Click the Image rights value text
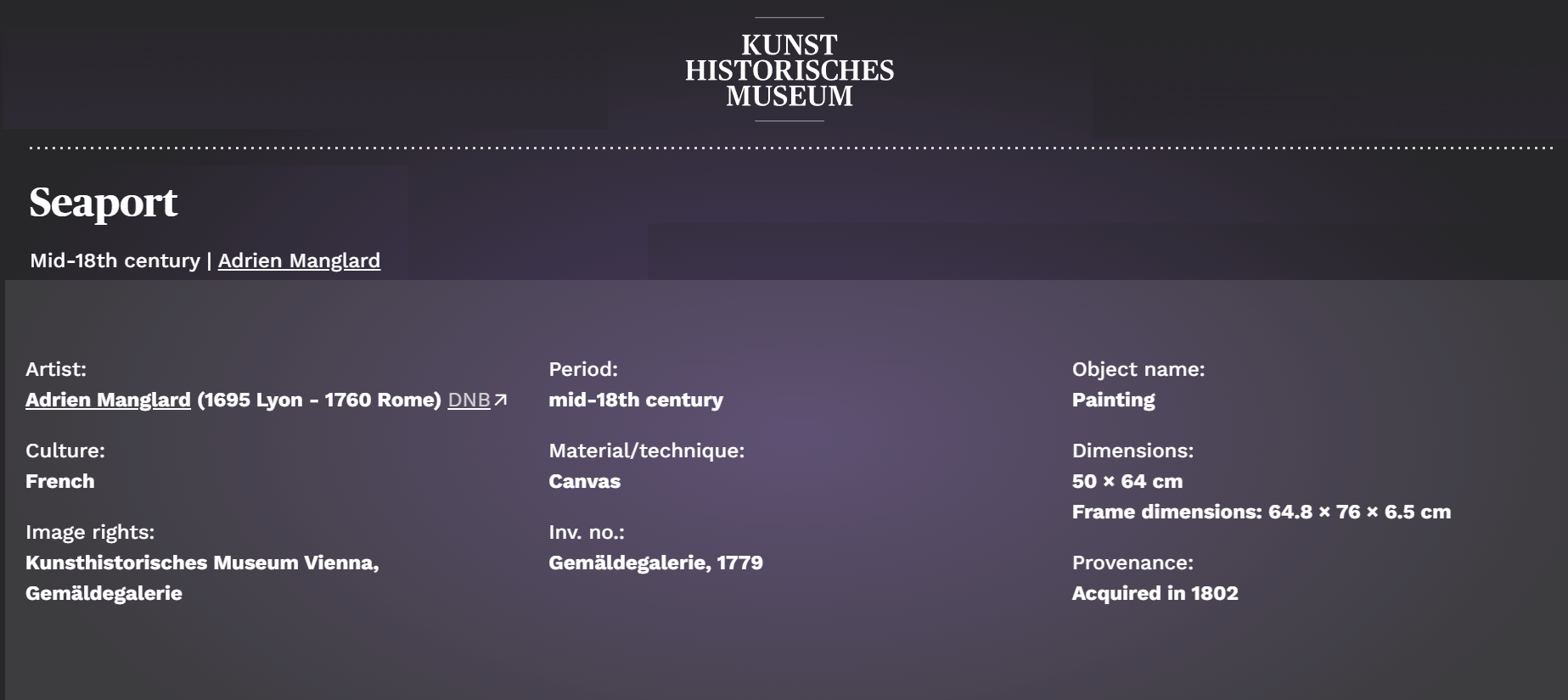This screenshot has width=1568, height=700. click(202, 563)
